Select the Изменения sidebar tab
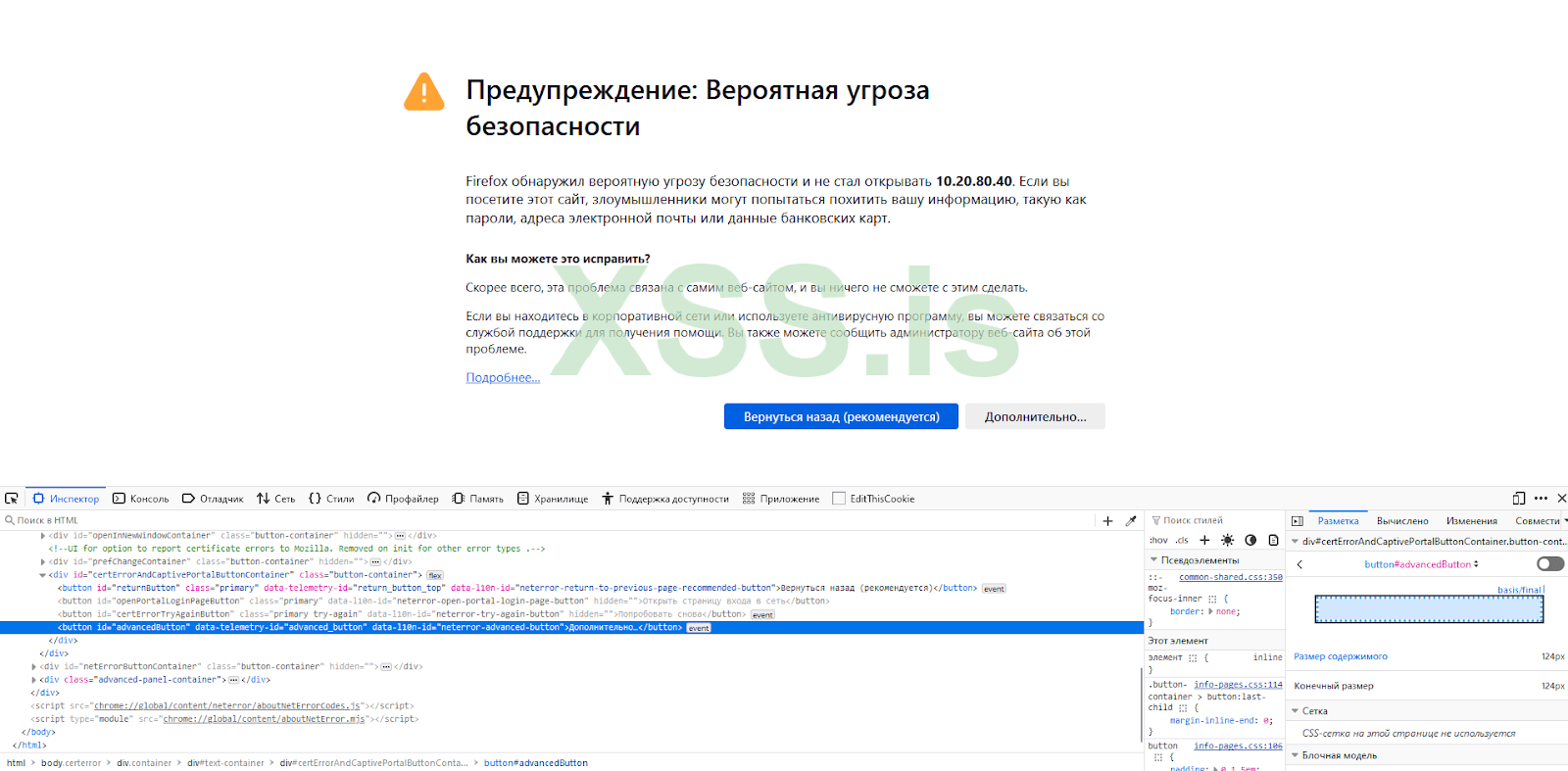 1472,521
